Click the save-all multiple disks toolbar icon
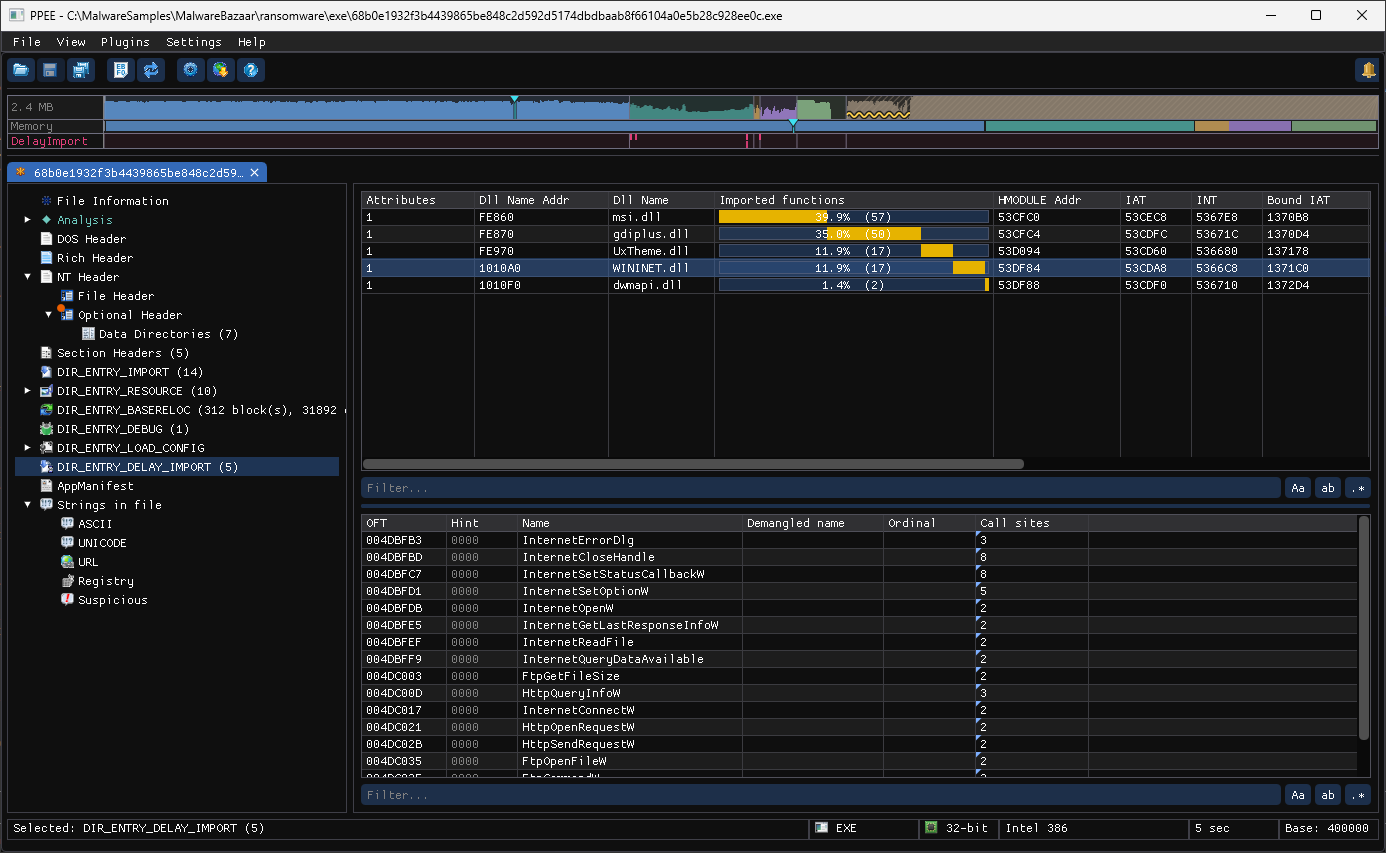1386x853 pixels. 80,70
